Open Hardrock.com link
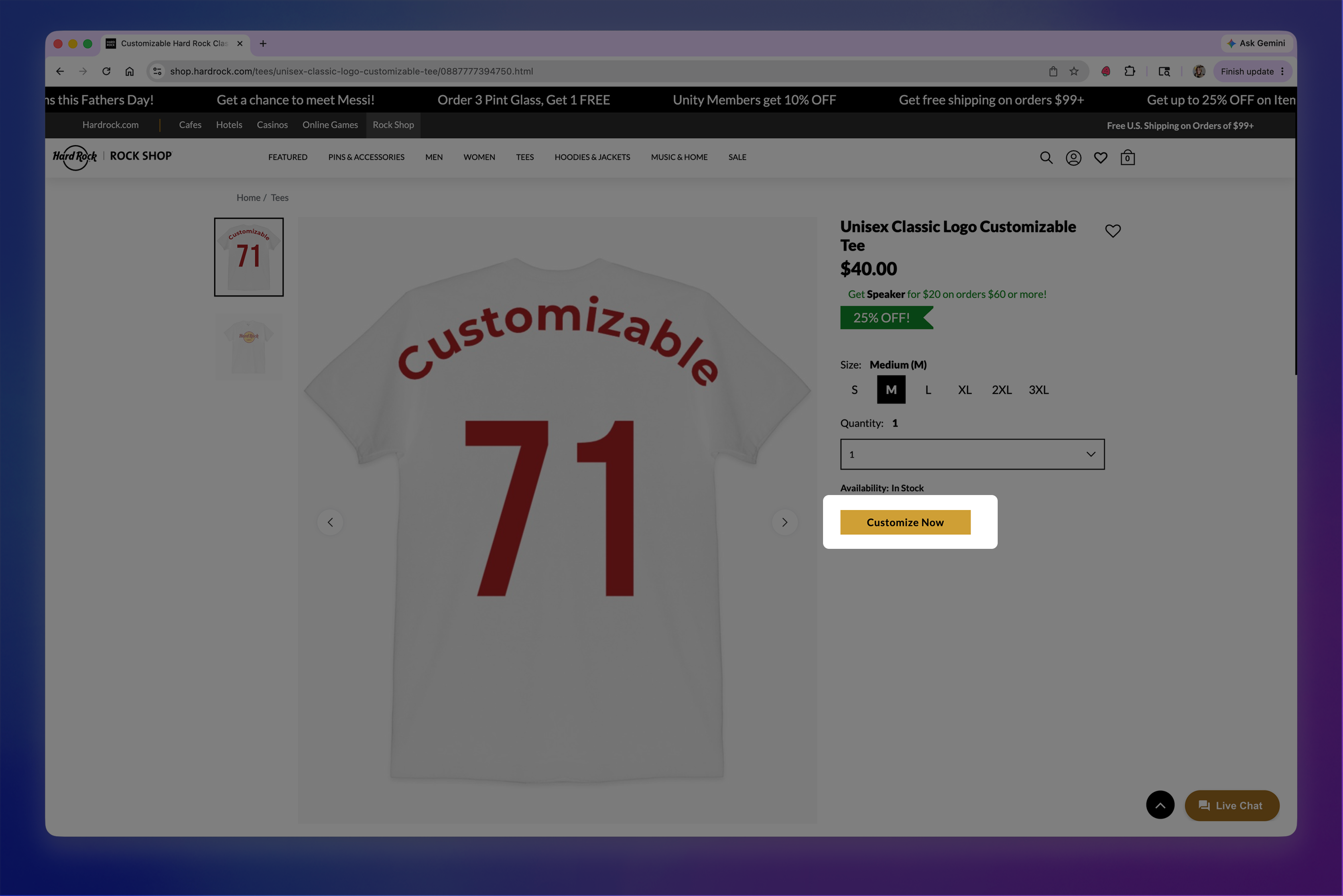 click(x=110, y=125)
